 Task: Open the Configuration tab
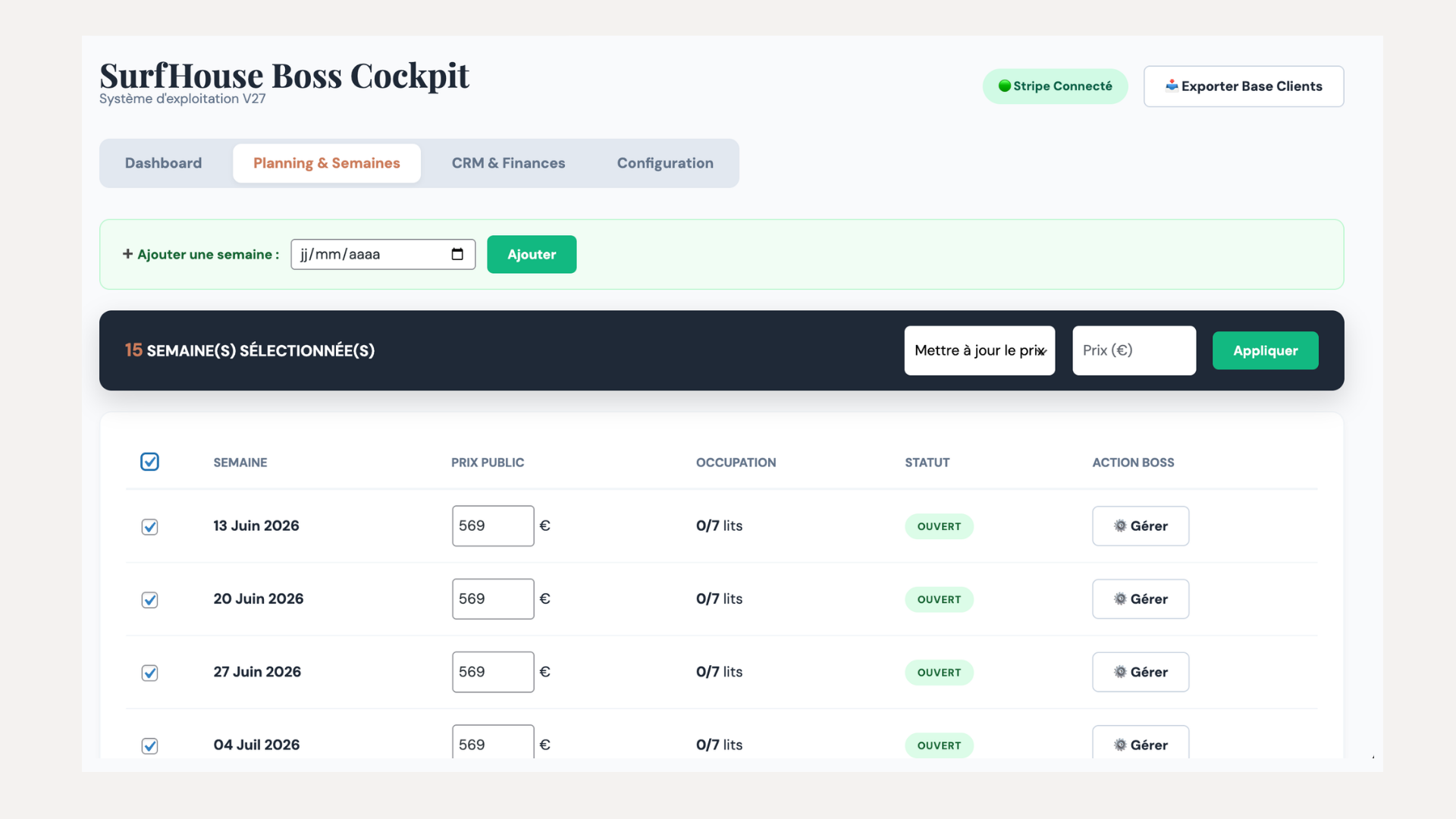(664, 163)
